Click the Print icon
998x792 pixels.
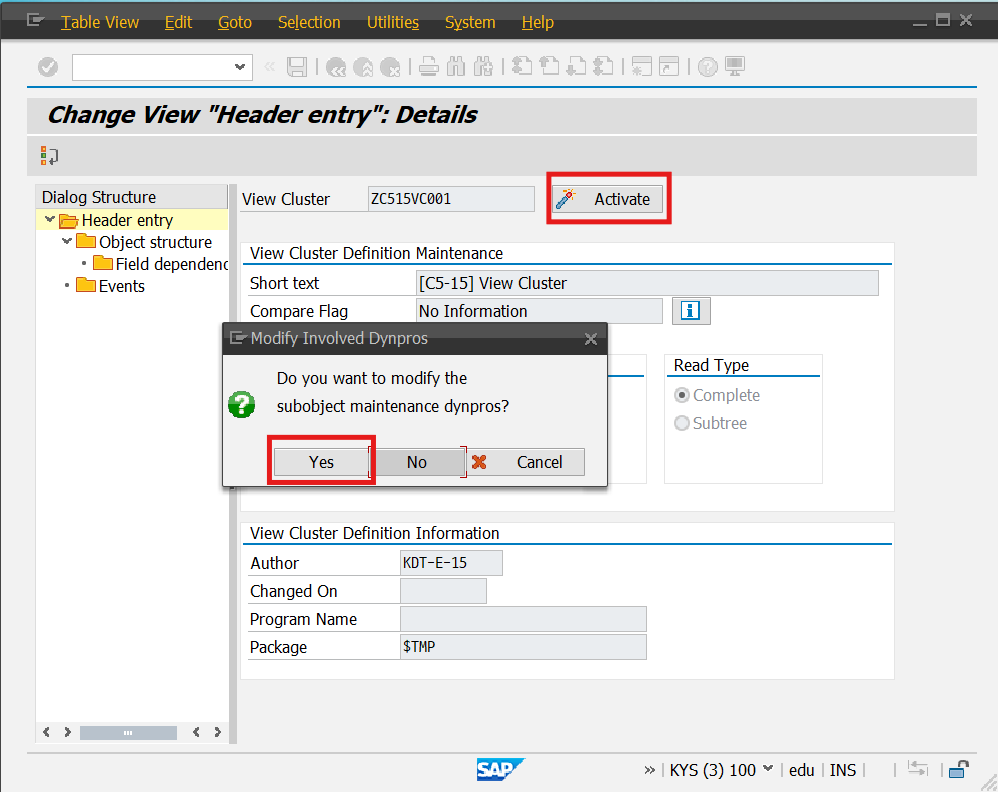pos(428,67)
